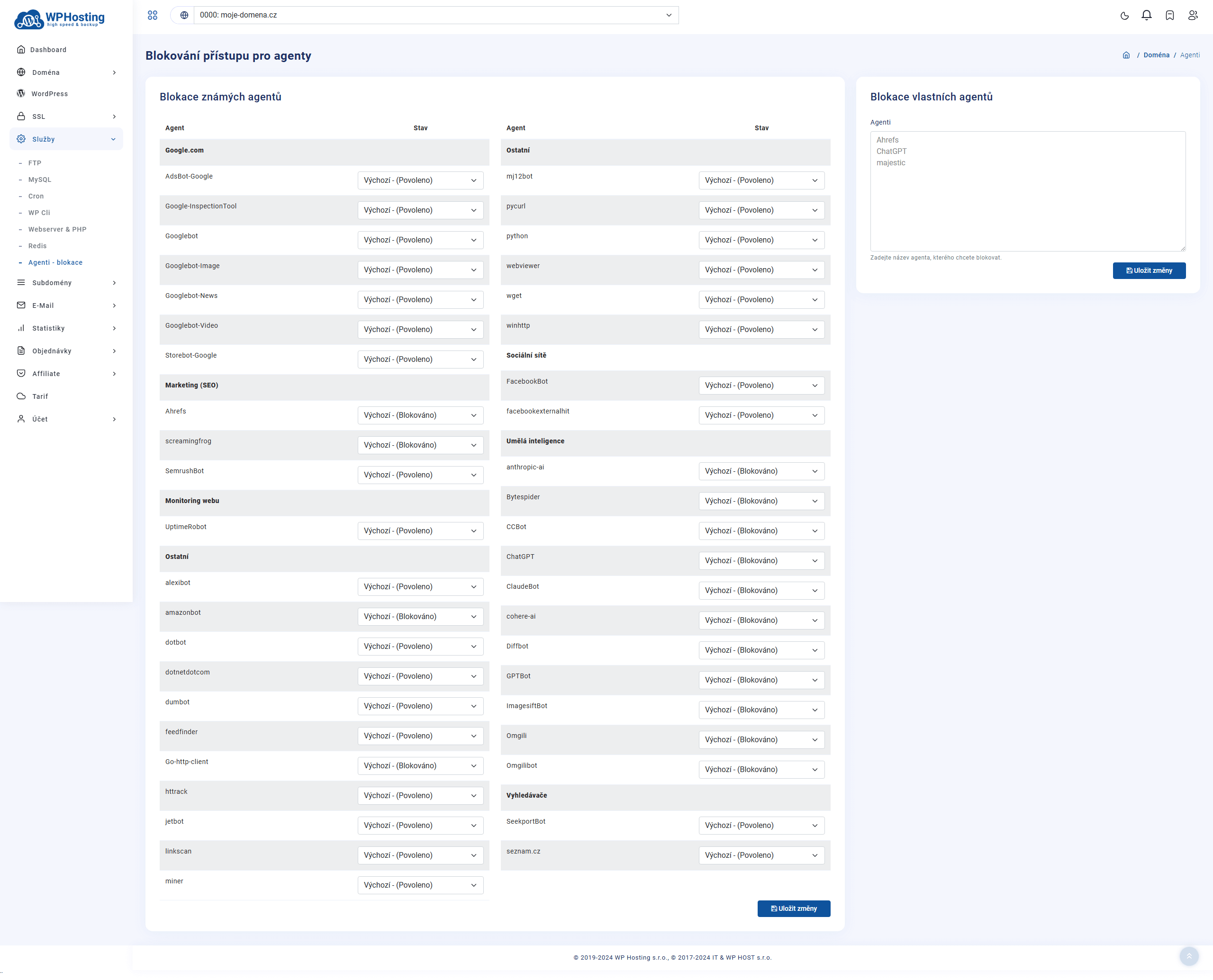Open Webserver & PHP submenu item
The width and height of the screenshot is (1213, 980).
57,229
